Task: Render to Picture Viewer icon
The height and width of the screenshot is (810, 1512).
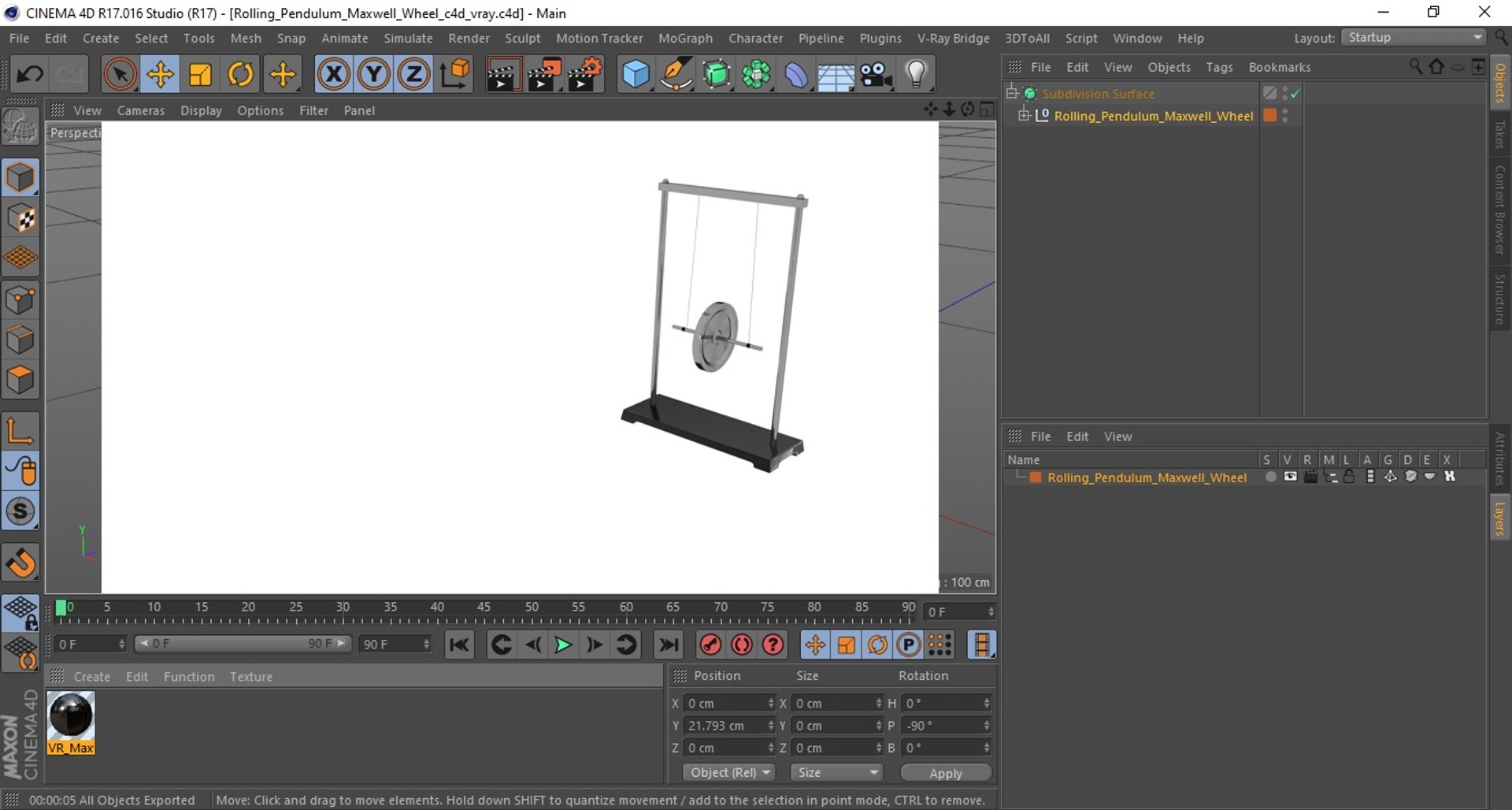Action: click(544, 75)
